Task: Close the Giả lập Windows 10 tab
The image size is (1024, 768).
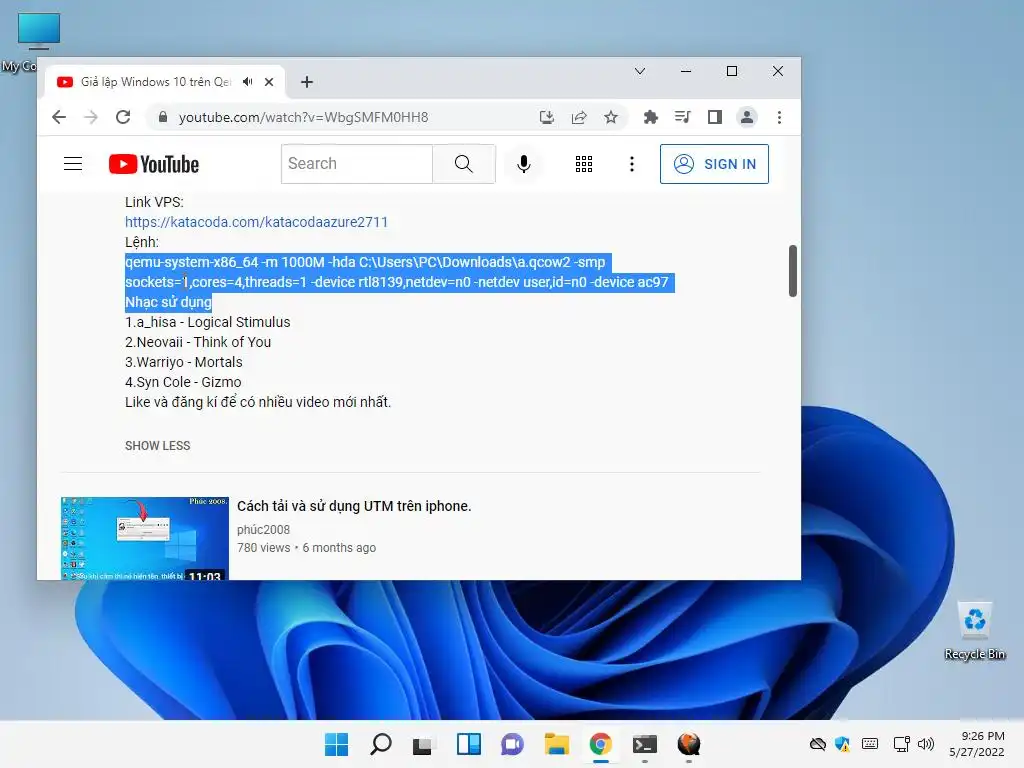Action: click(x=269, y=82)
